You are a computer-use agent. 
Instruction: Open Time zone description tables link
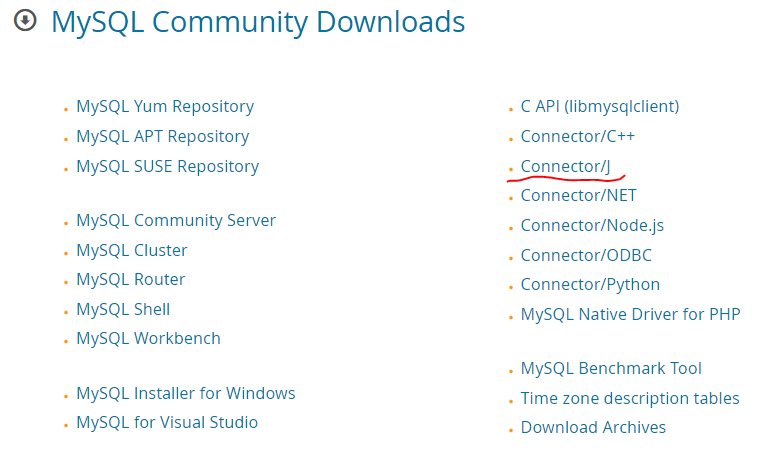click(x=630, y=399)
